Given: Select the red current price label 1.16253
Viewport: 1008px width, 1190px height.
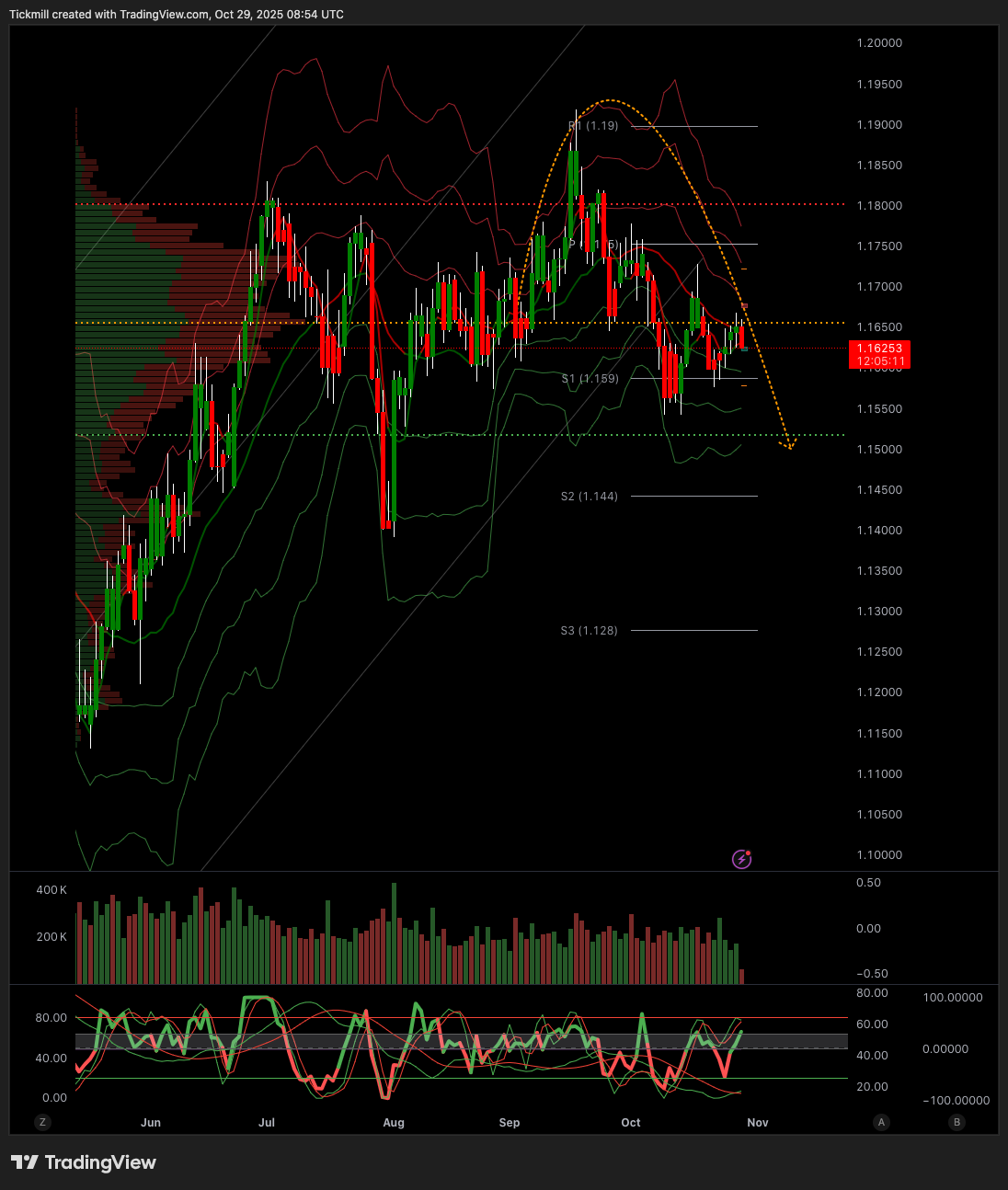Looking at the screenshot, I should (879, 354).
